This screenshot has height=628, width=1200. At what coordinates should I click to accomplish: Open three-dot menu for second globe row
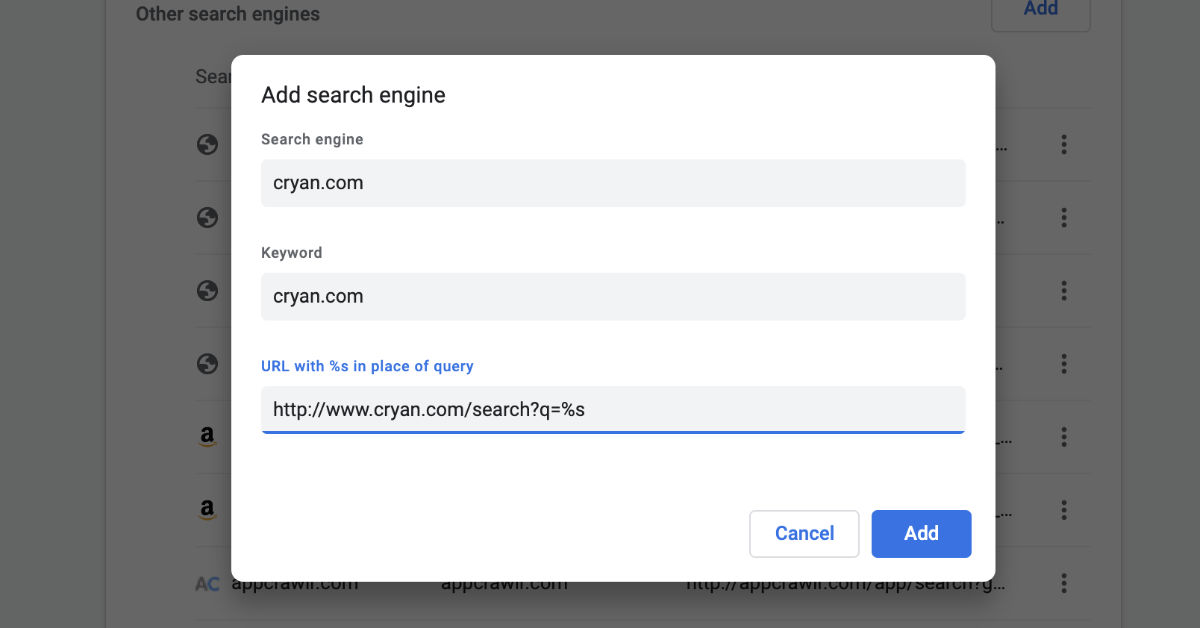[x=1064, y=218]
